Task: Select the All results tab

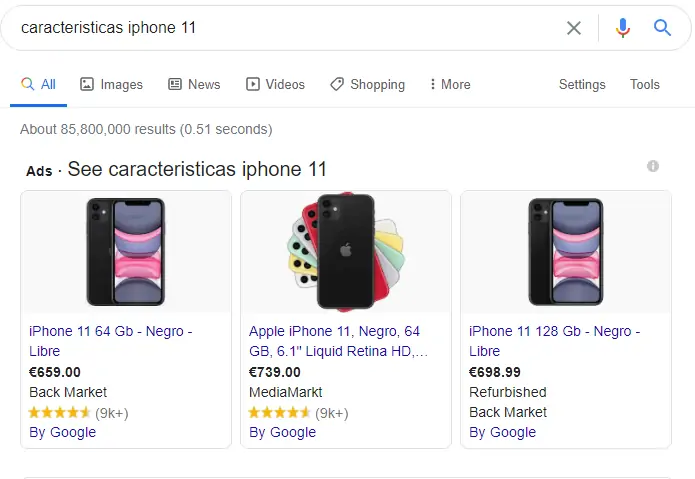Action: pos(39,85)
